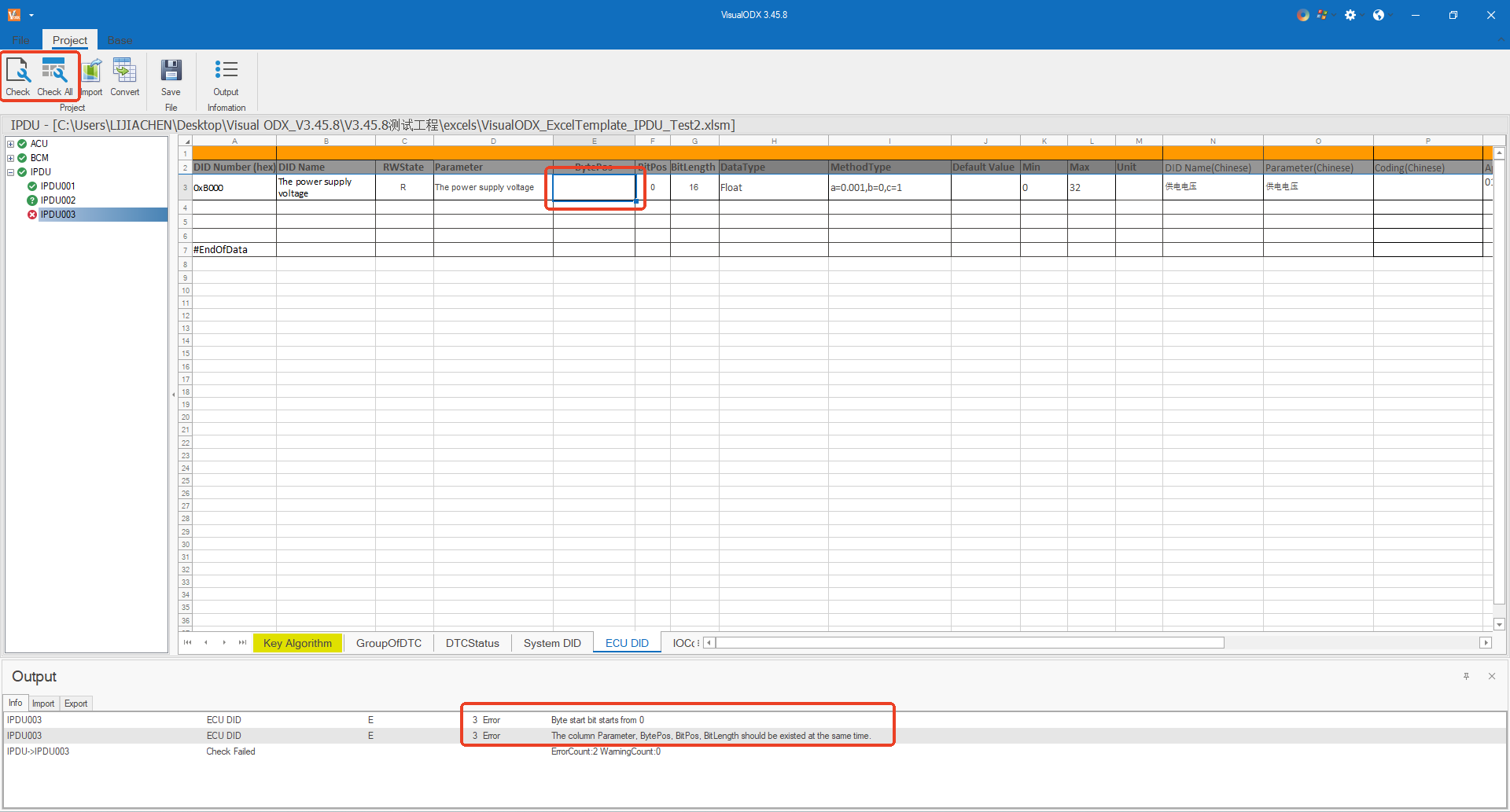Open the dropdown arrow beside the globe
Screen dimensions: 1510x812
click(x=1390, y=15)
